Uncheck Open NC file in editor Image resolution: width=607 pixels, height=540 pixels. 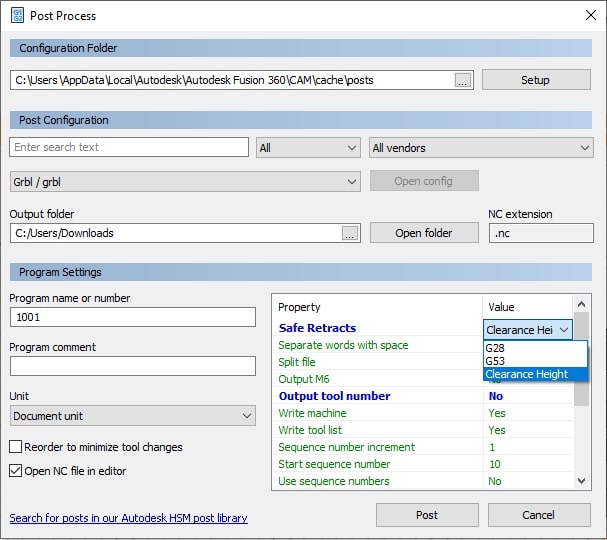pos(16,471)
